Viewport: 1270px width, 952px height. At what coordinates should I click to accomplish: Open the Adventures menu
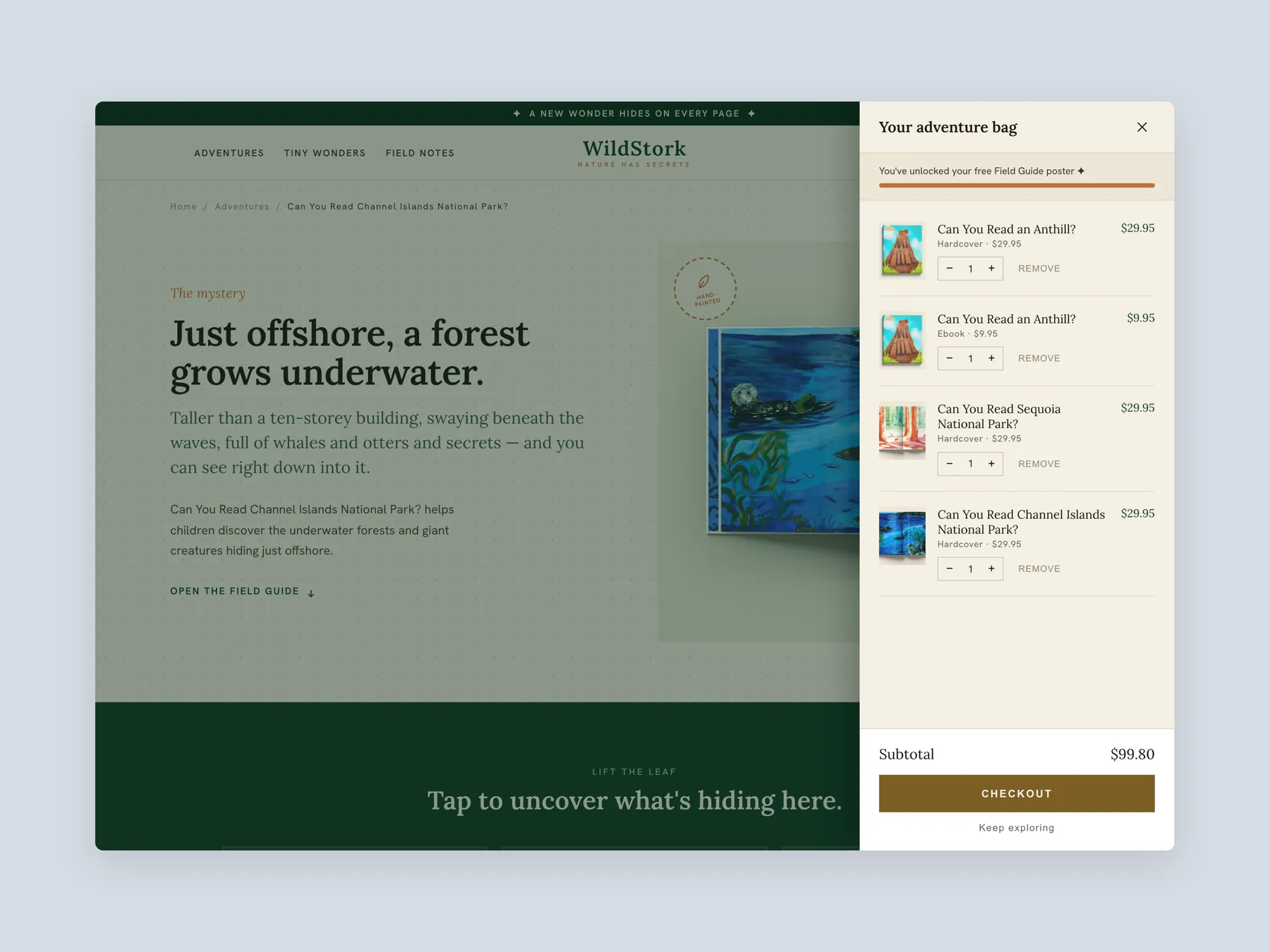229,153
